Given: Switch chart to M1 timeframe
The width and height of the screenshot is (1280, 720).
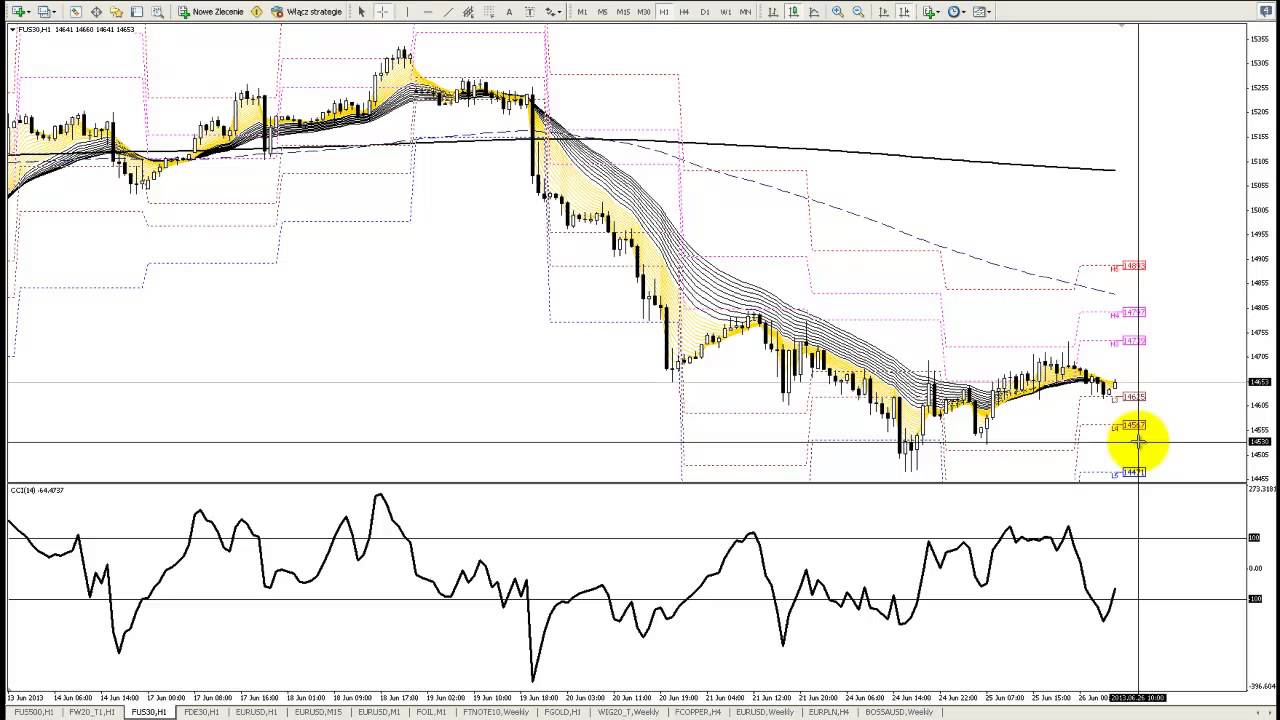Looking at the screenshot, I should tap(582, 12).
